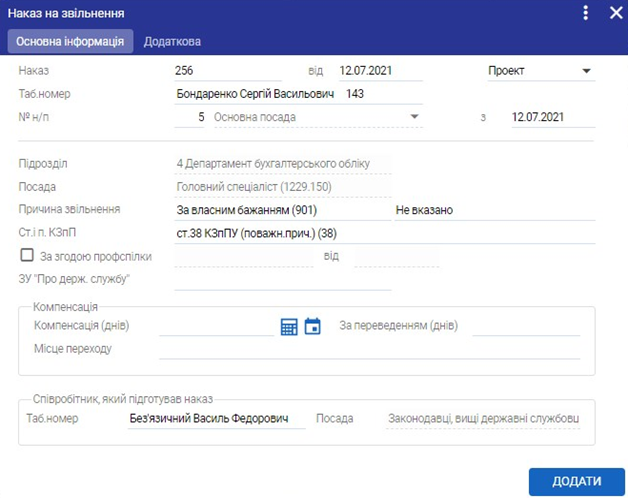The width and height of the screenshot is (628, 498).
Task: Click the Причина звільнення field
Action: pos(282,210)
